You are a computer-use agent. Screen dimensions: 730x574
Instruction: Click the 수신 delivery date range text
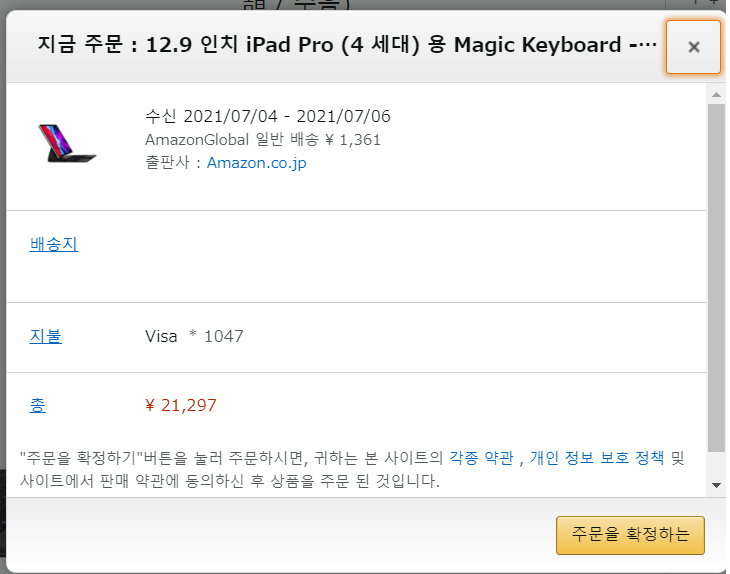click(x=268, y=116)
